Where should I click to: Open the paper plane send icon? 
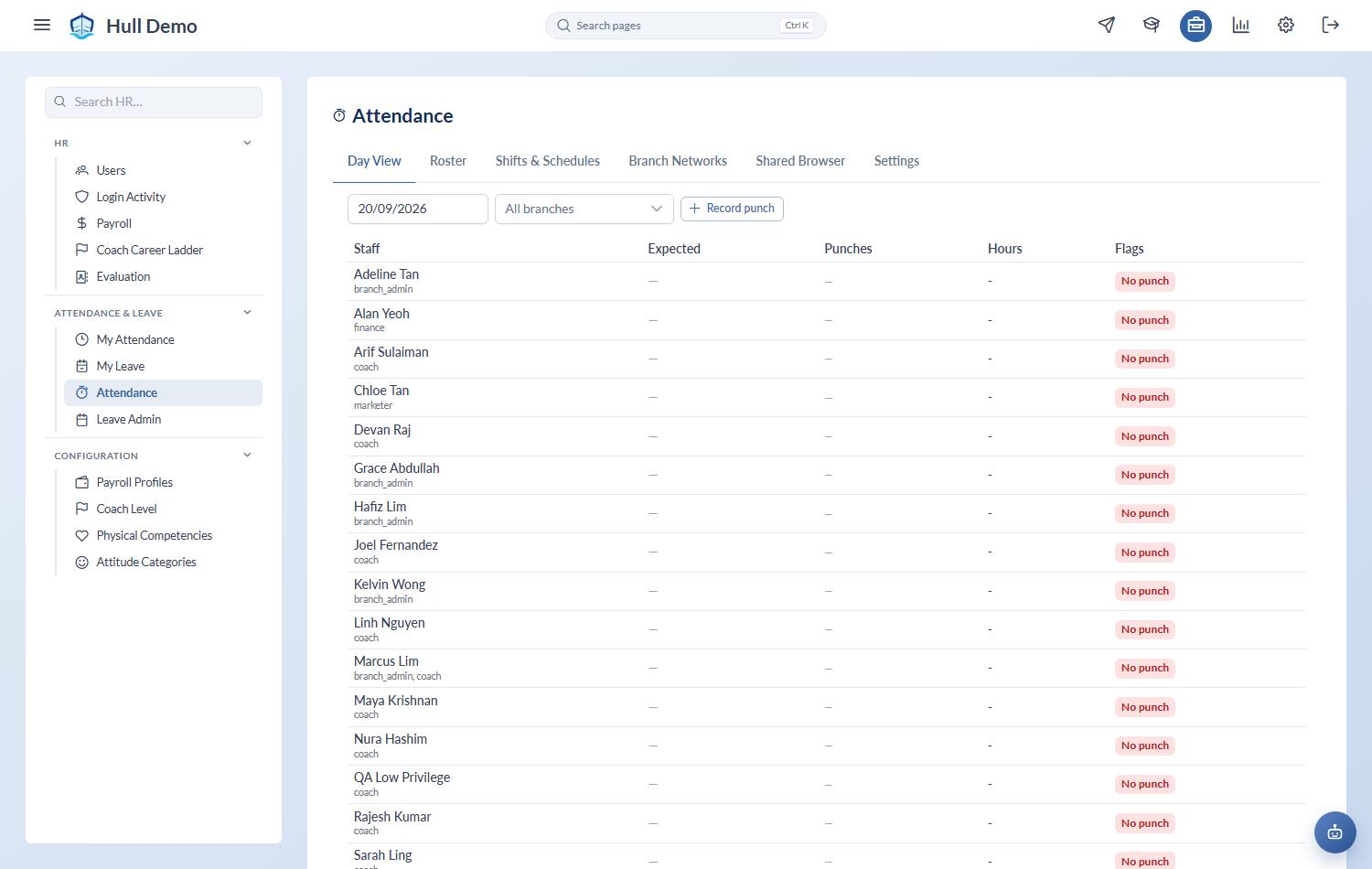(1107, 25)
